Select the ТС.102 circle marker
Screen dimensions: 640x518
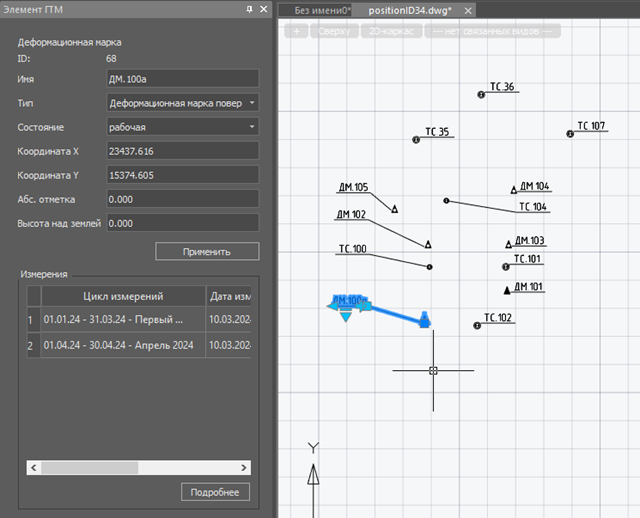tap(477, 325)
